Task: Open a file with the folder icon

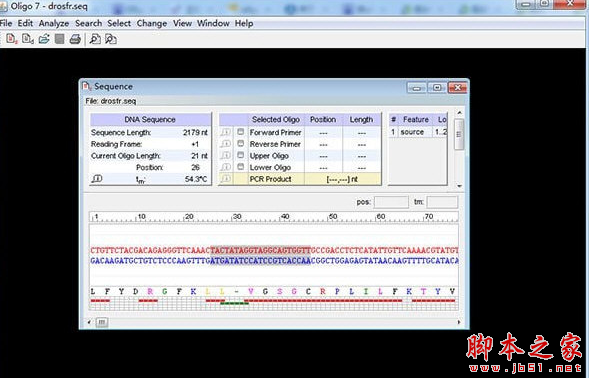Action: 44,39
